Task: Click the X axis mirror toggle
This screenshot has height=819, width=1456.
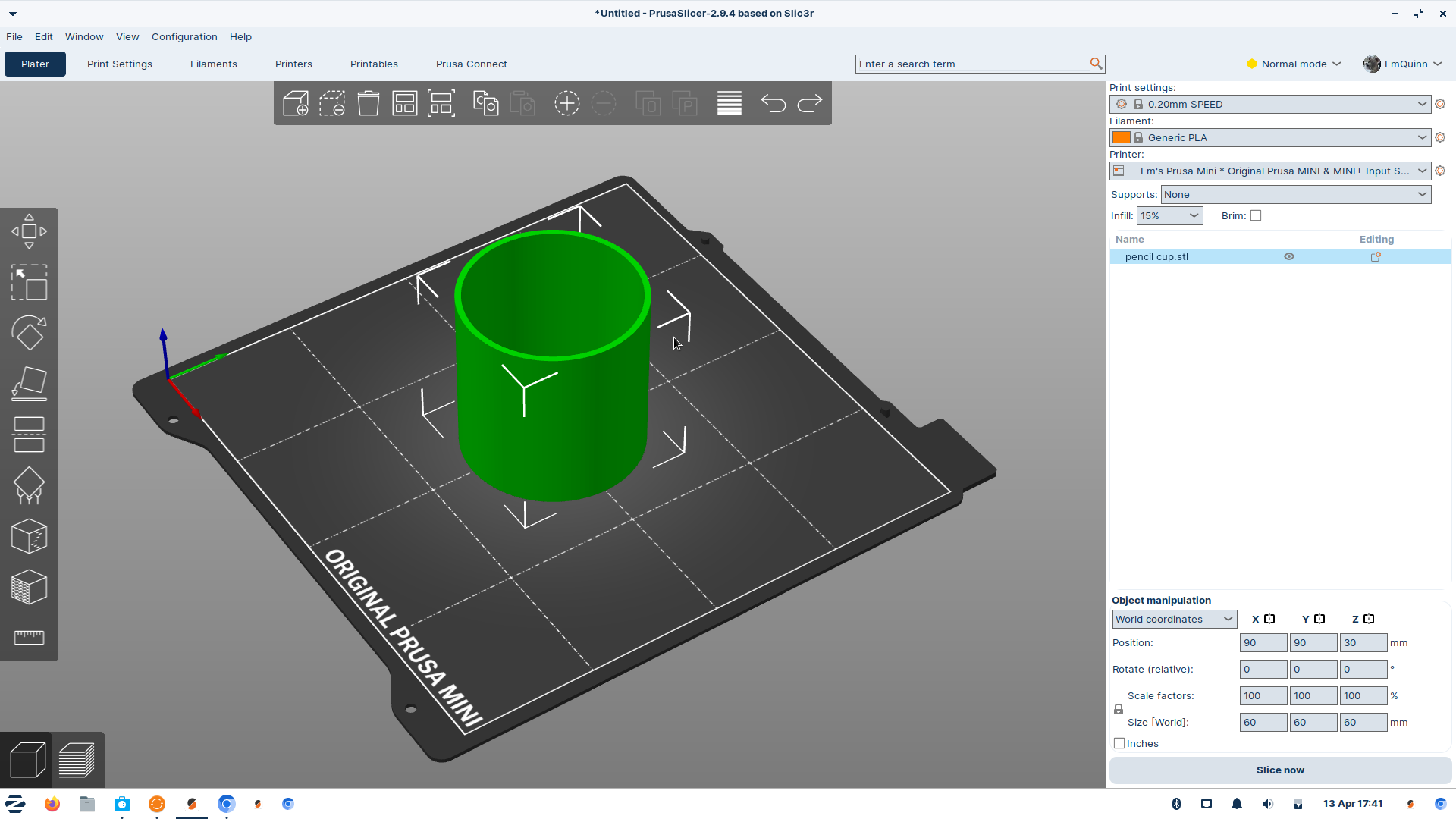Action: 1269,619
